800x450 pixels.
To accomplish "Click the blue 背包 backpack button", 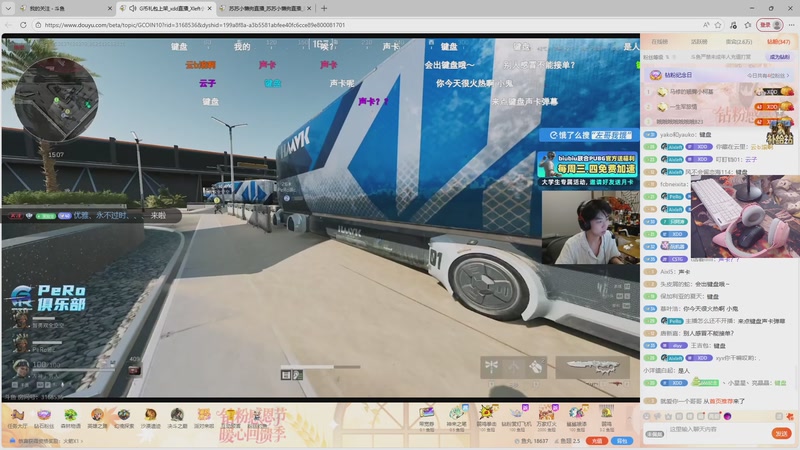I will point(622,441).
